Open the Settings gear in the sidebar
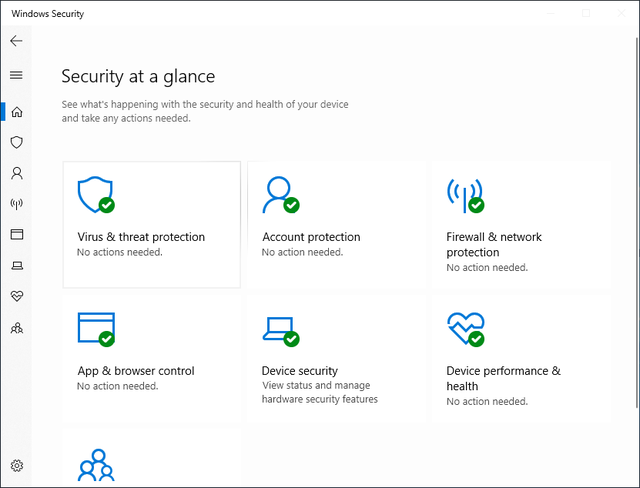640x488 pixels. [x=16, y=465]
